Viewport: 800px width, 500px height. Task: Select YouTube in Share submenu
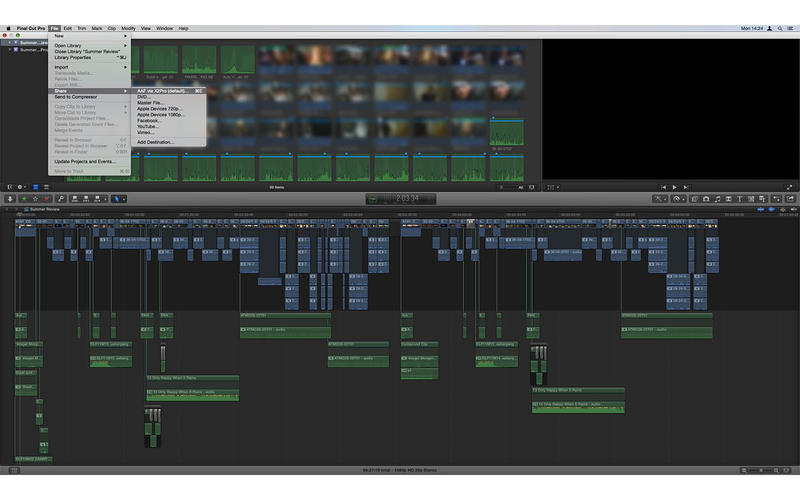point(148,126)
